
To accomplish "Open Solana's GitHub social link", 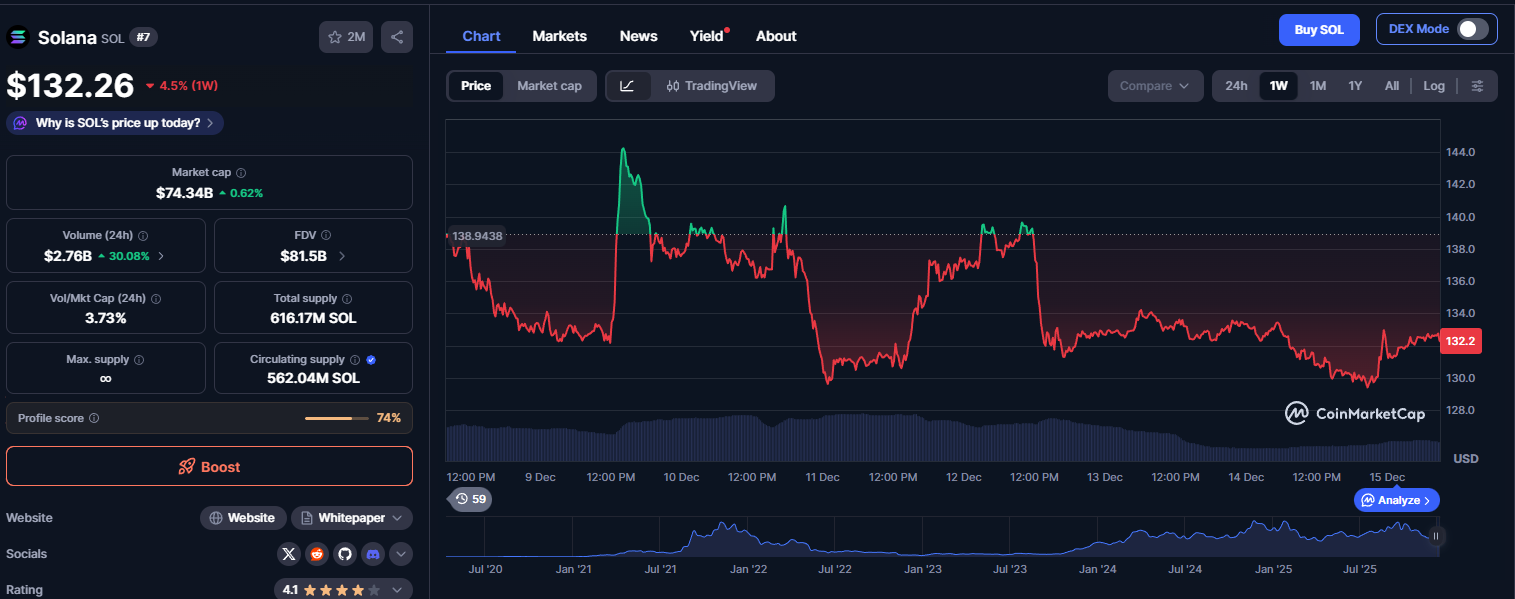I will point(345,553).
